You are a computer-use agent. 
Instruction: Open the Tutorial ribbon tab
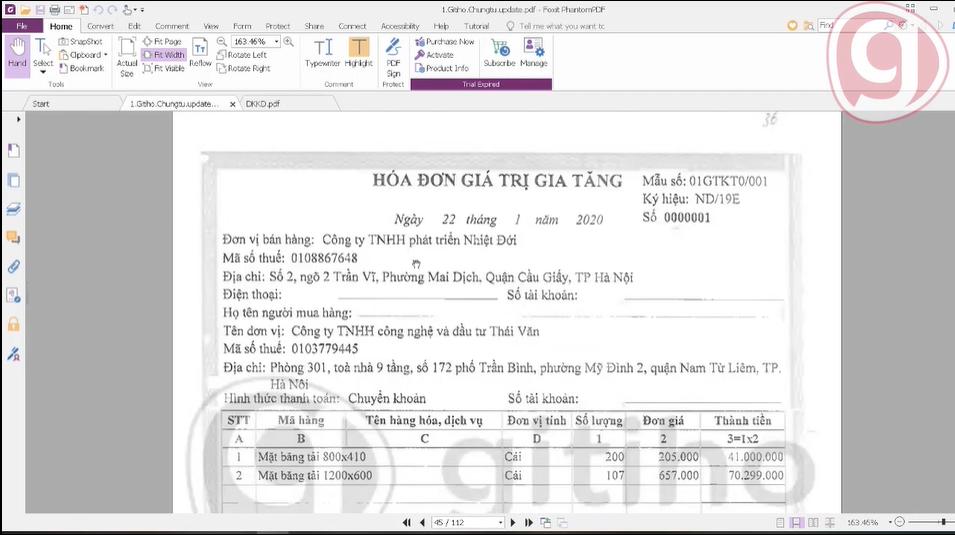pyautogui.click(x=476, y=26)
